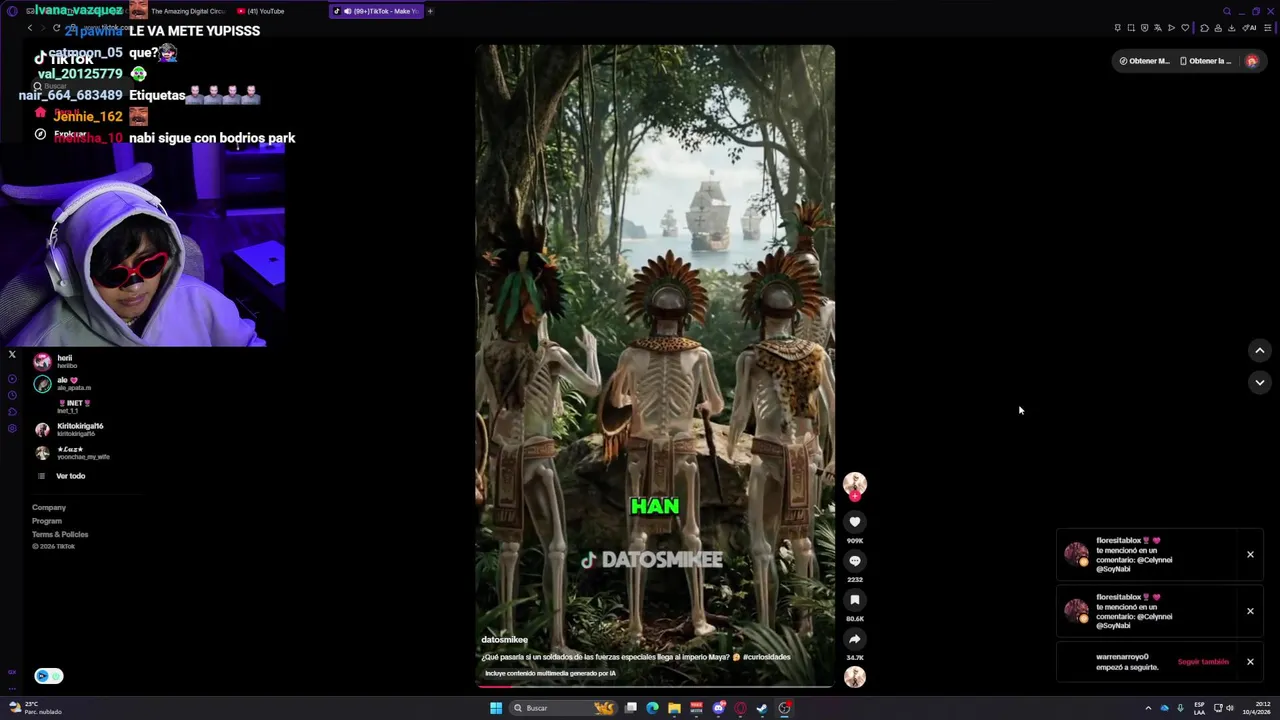Go to the next video with down arrow
Image resolution: width=1280 pixels, height=720 pixels.
pos(1260,382)
